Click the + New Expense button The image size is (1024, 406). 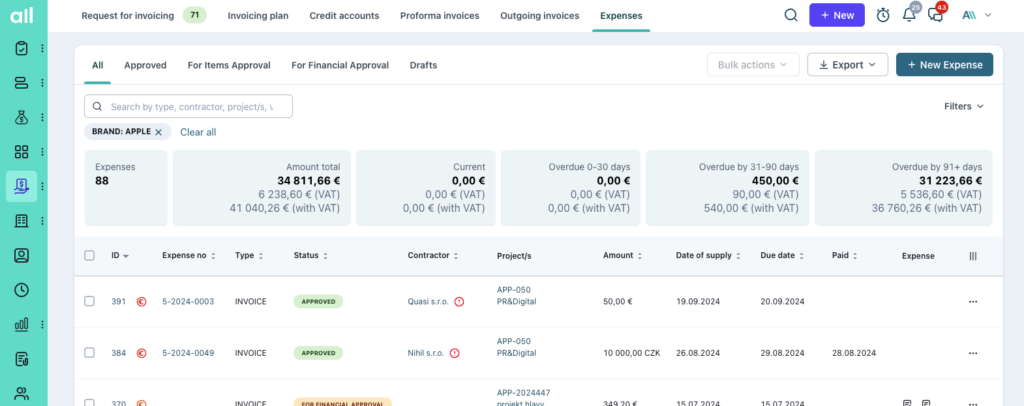pyautogui.click(x=944, y=65)
